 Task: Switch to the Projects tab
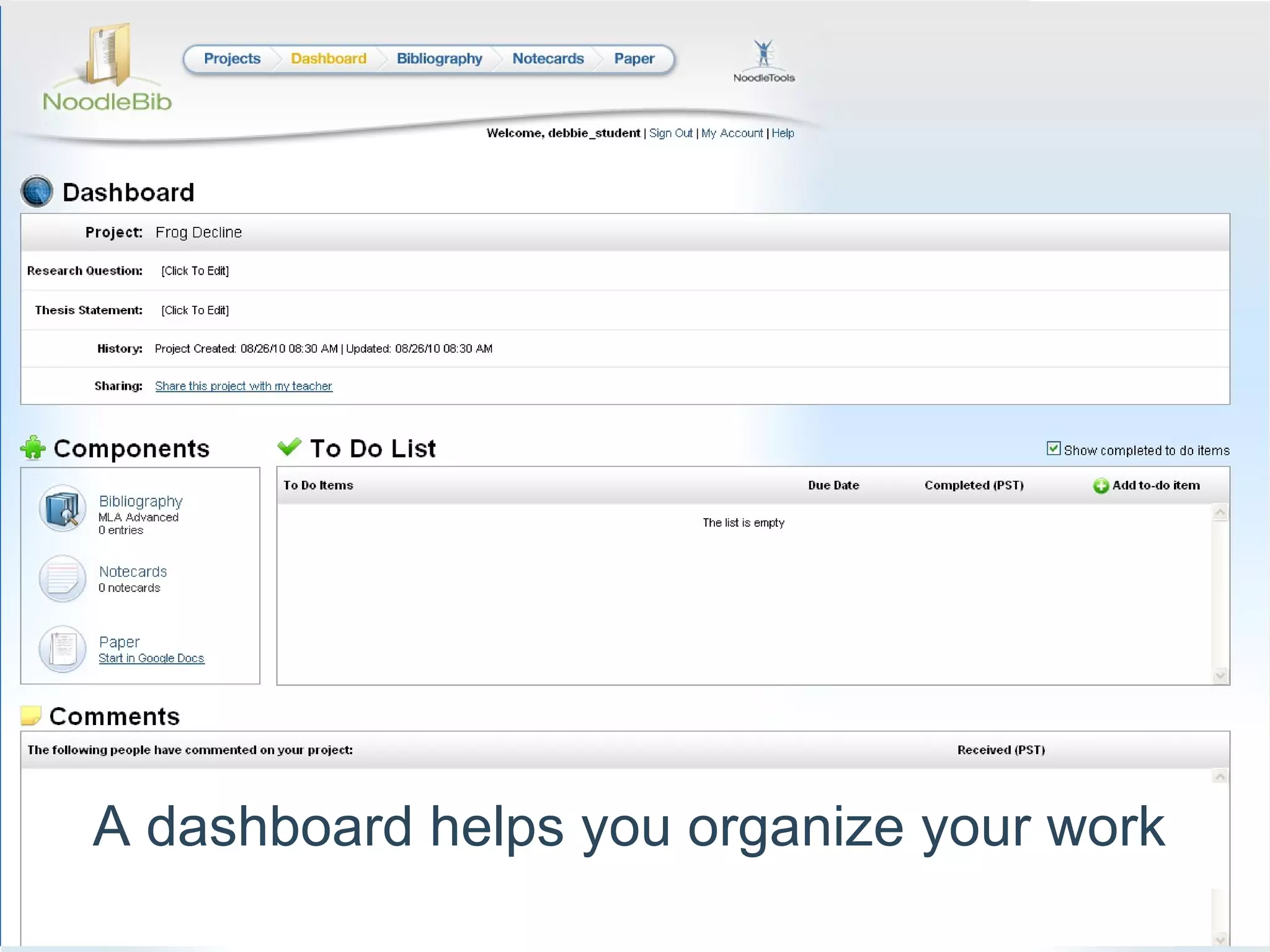pyautogui.click(x=233, y=59)
